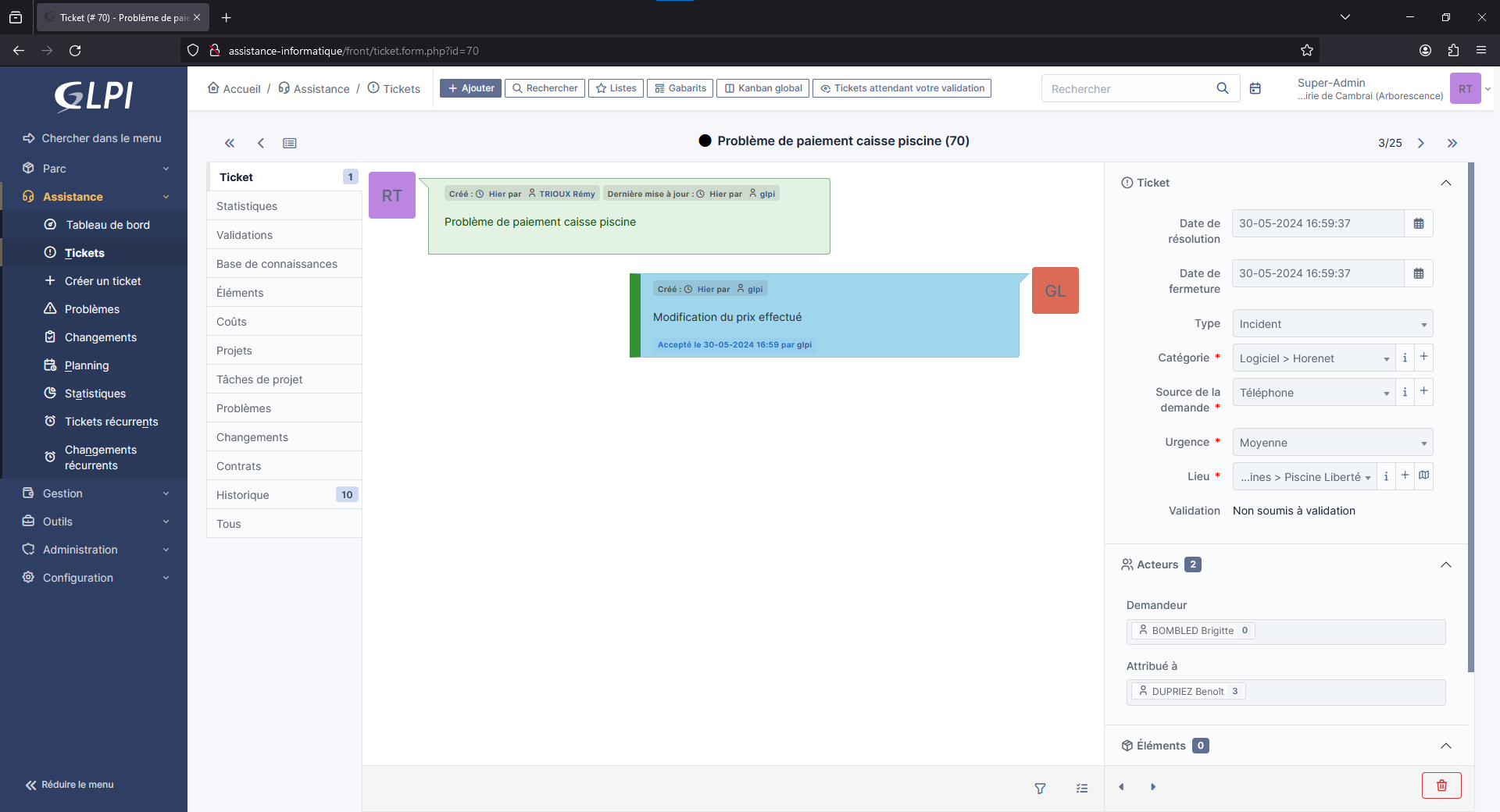Open the Type dropdown showing Incident

pyautogui.click(x=1332, y=324)
